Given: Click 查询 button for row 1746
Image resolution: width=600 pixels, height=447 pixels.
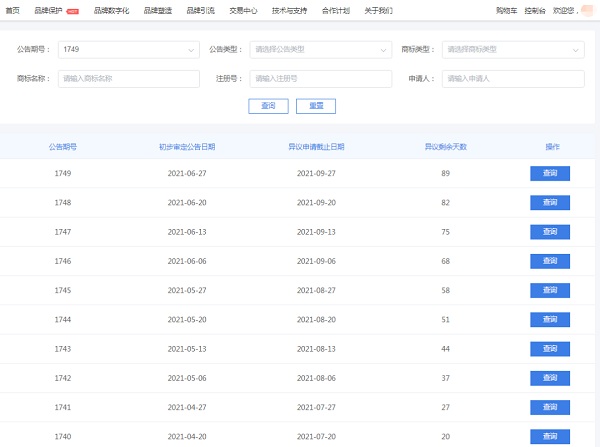Looking at the screenshot, I should pyautogui.click(x=550, y=261).
